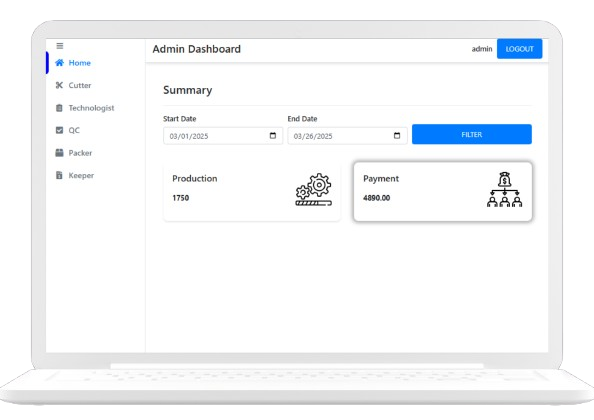Click the QC checkmark icon

coord(59,130)
